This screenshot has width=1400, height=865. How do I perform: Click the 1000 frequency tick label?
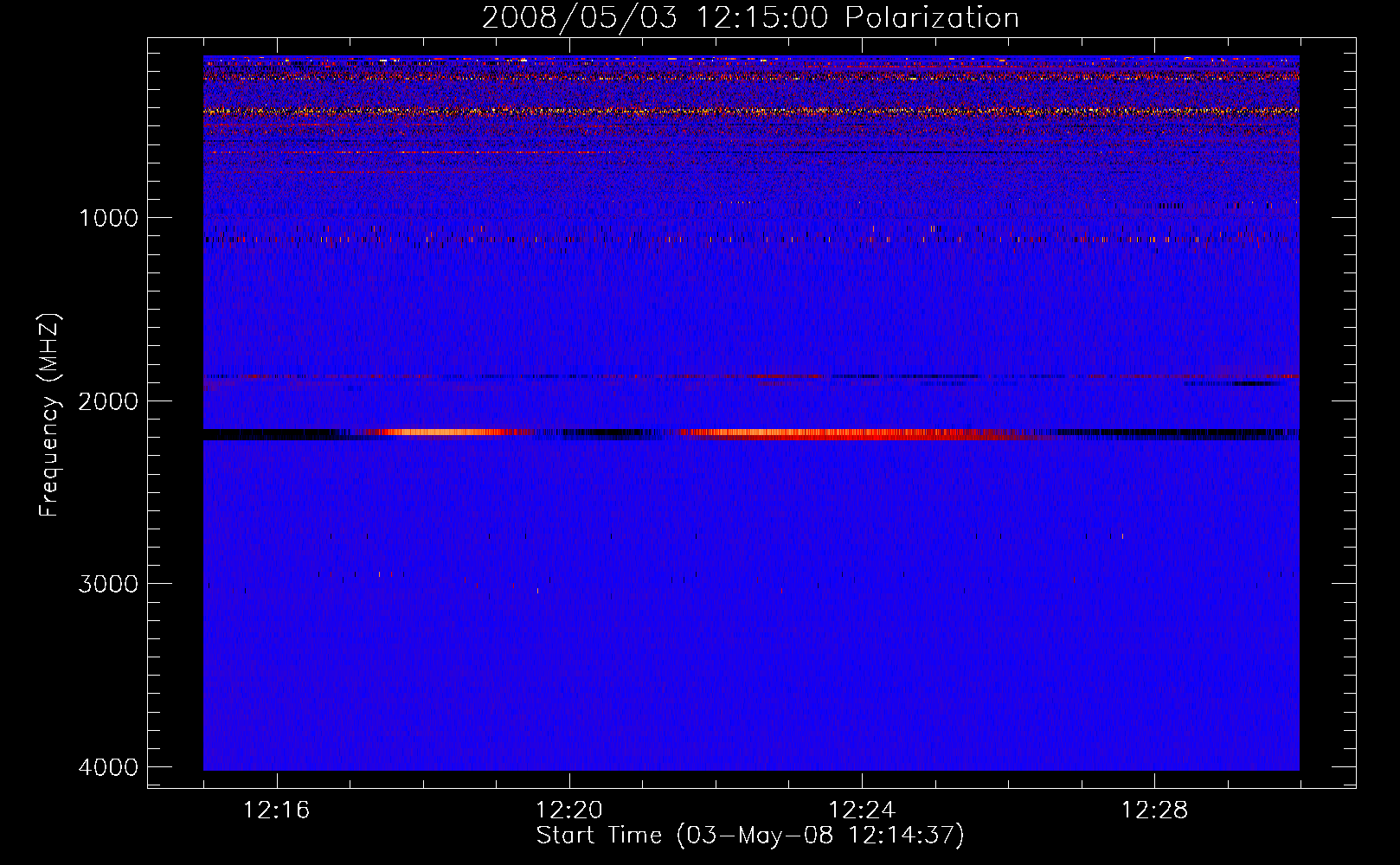click(x=108, y=217)
